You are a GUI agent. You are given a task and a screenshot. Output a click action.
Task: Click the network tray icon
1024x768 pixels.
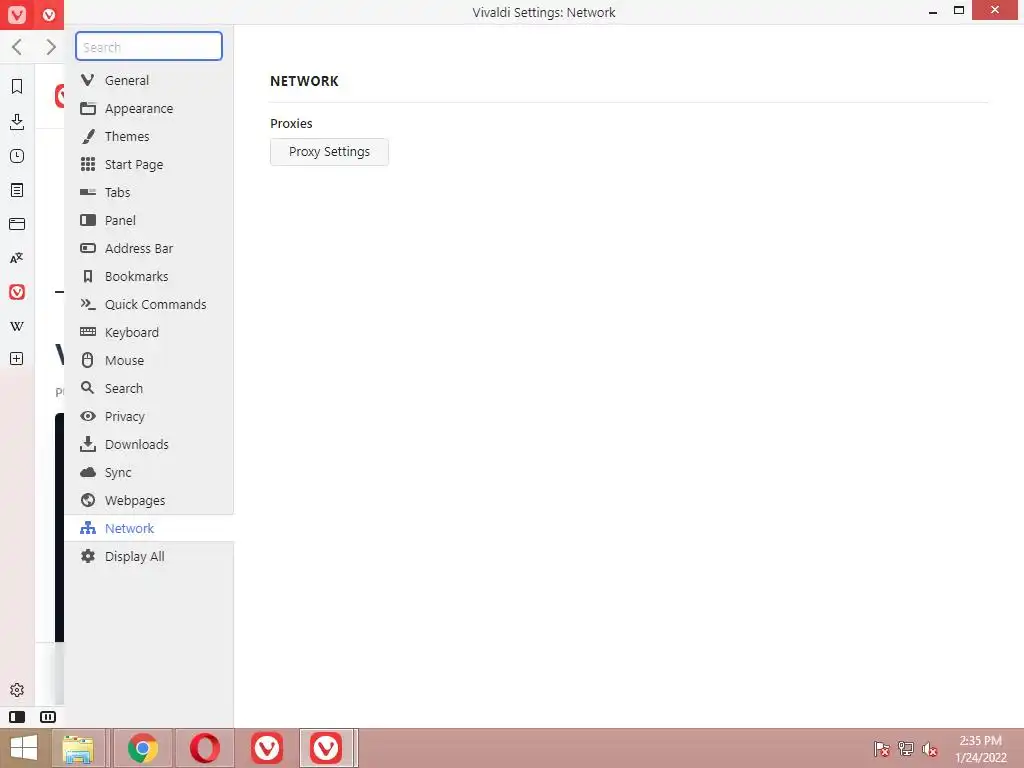[x=906, y=748]
